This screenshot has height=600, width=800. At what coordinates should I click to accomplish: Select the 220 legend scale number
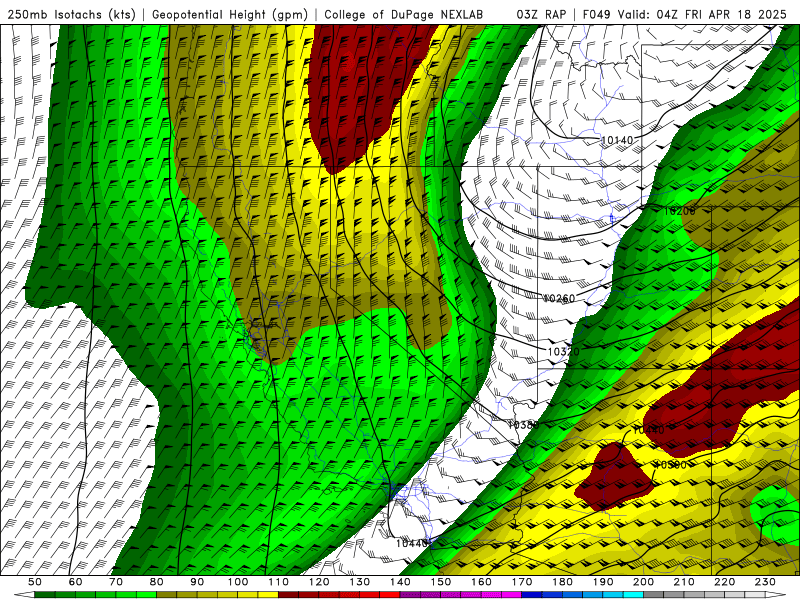coord(724,582)
